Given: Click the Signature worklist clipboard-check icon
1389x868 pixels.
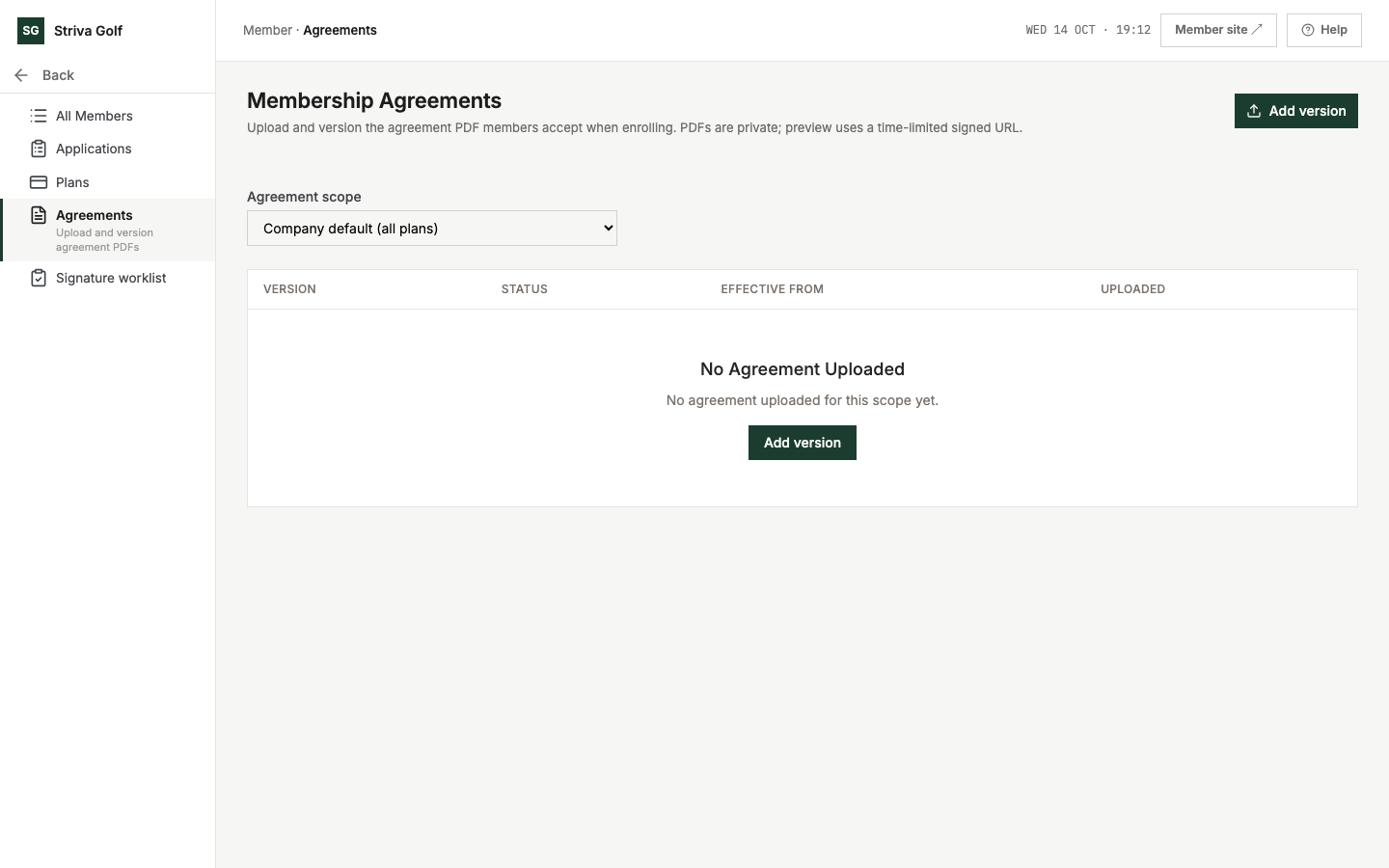Looking at the screenshot, I should click(39, 278).
